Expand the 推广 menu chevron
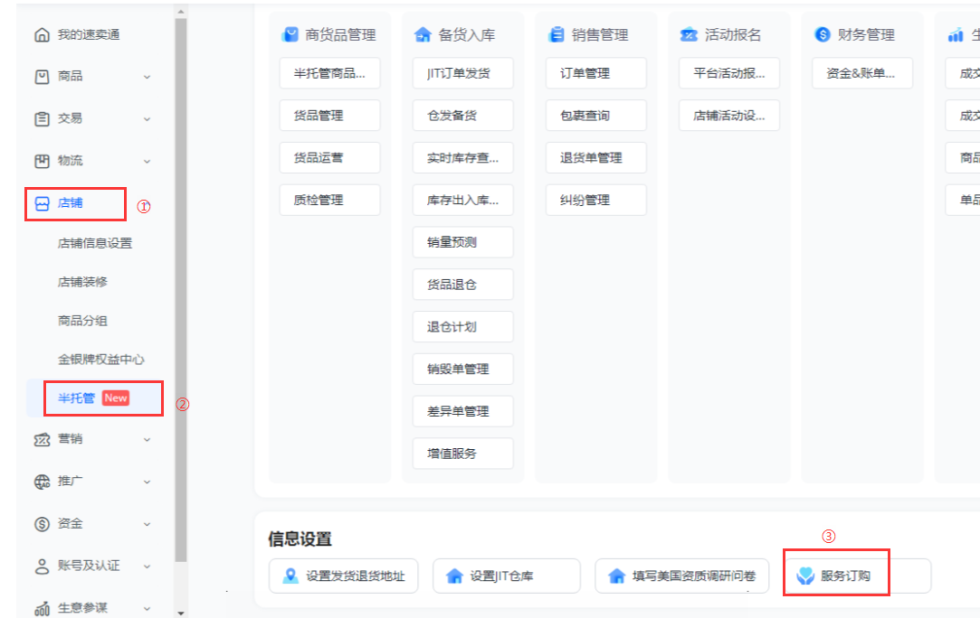The height and width of the screenshot is (618, 980). 147,482
